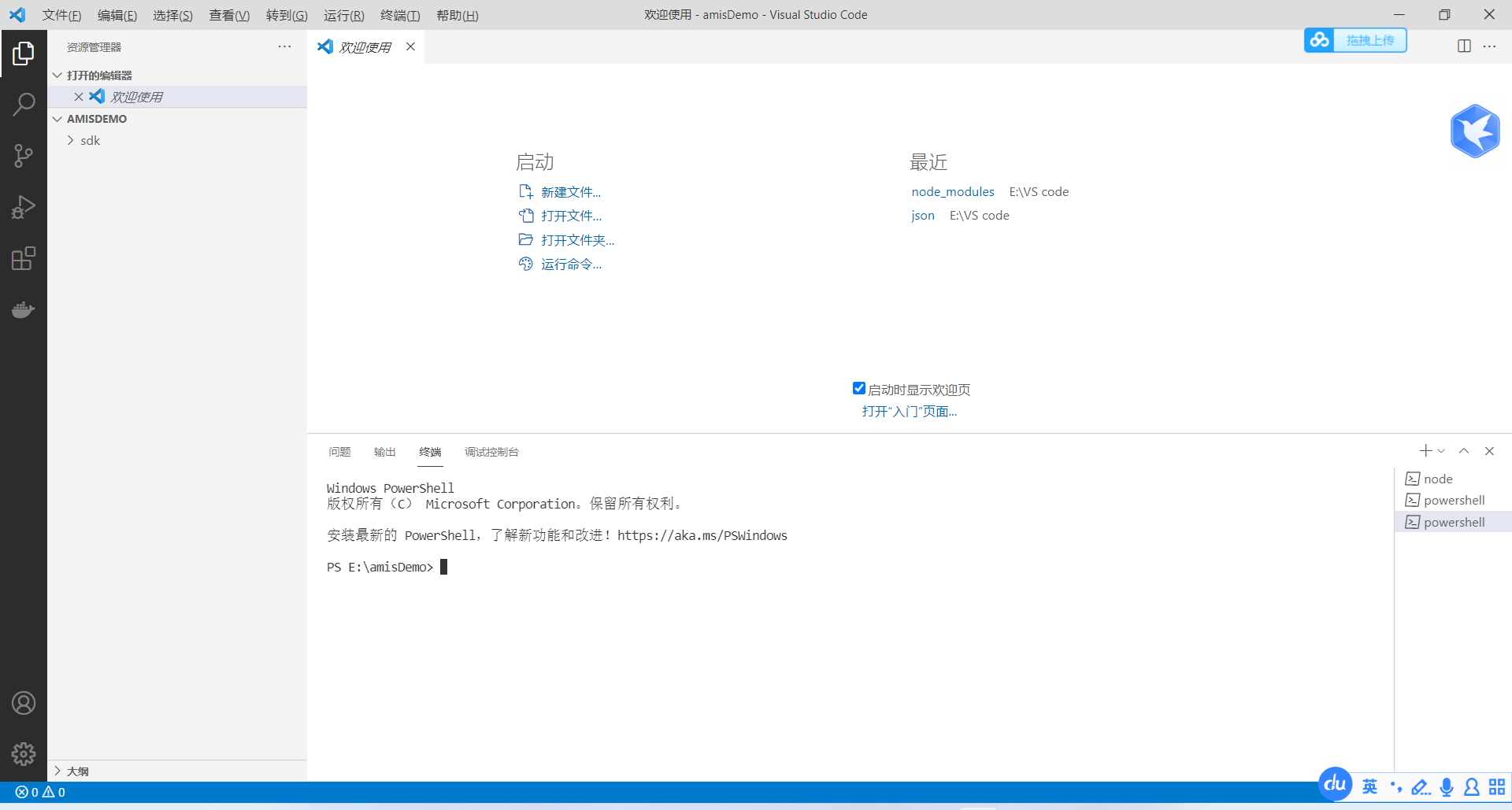
Task: Open the 转到(G) menu
Action: tap(287, 15)
